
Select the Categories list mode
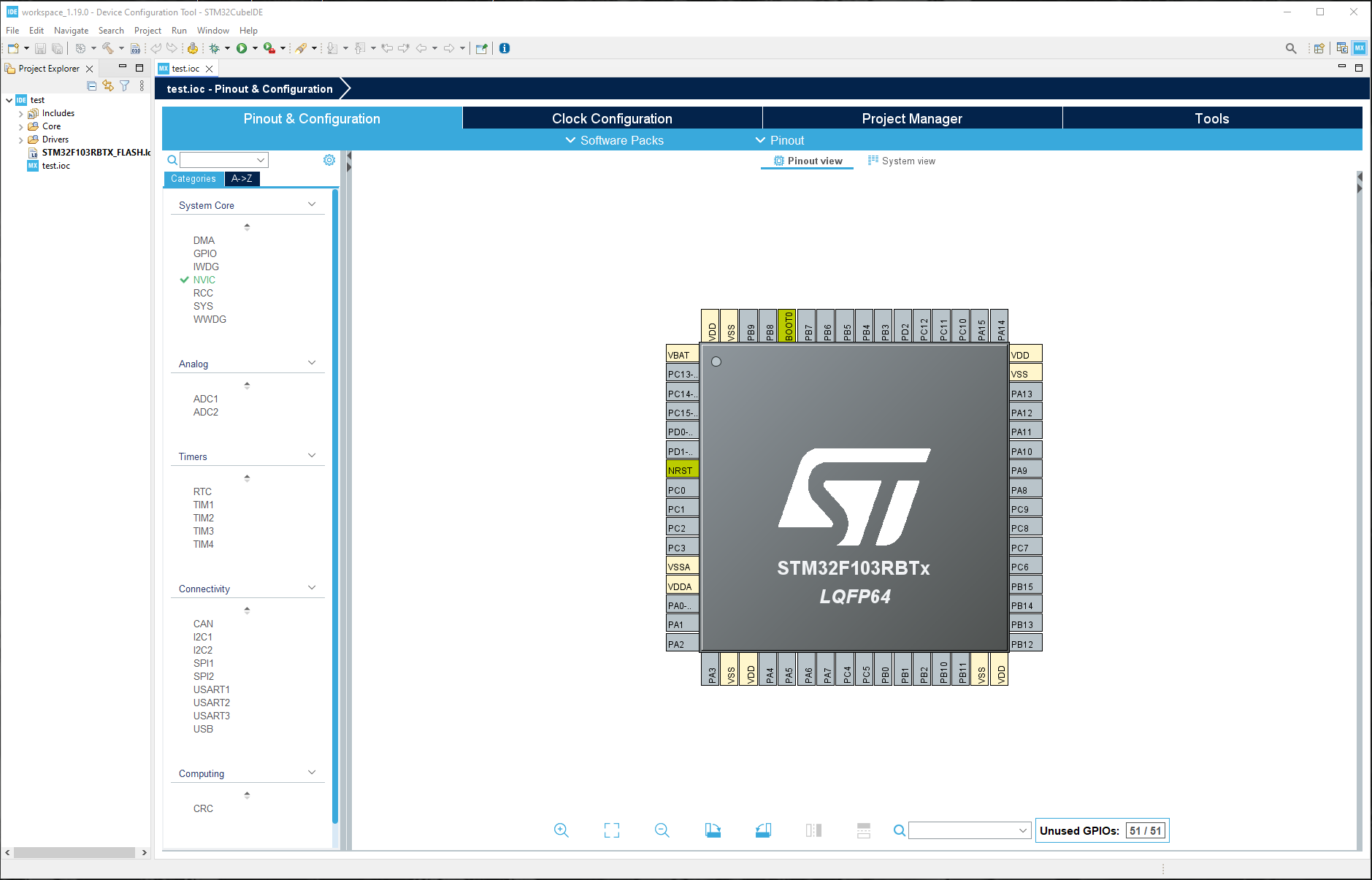[x=193, y=179]
